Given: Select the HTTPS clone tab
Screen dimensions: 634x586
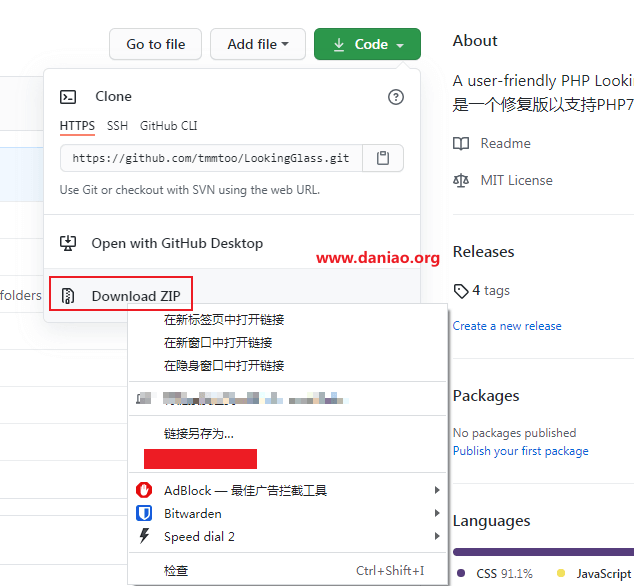Looking at the screenshot, I should tap(77, 126).
